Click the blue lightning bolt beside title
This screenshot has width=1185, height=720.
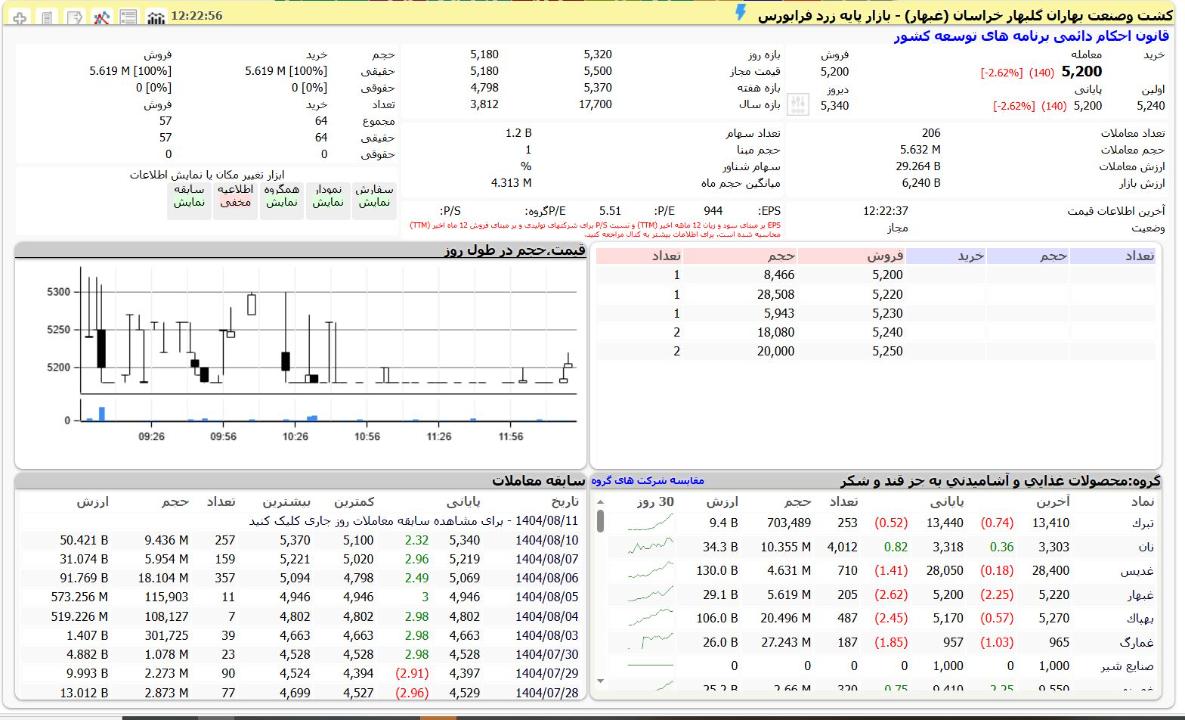[x=740, y=12]
